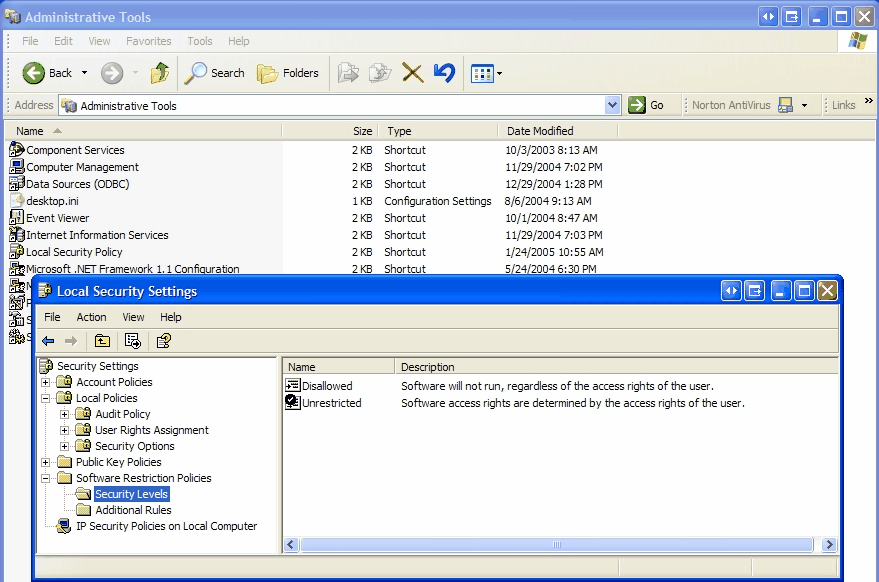Screen dimensions: 879x582
Task: Click the Delete X toolbar icon
Action: pos(413,73)
